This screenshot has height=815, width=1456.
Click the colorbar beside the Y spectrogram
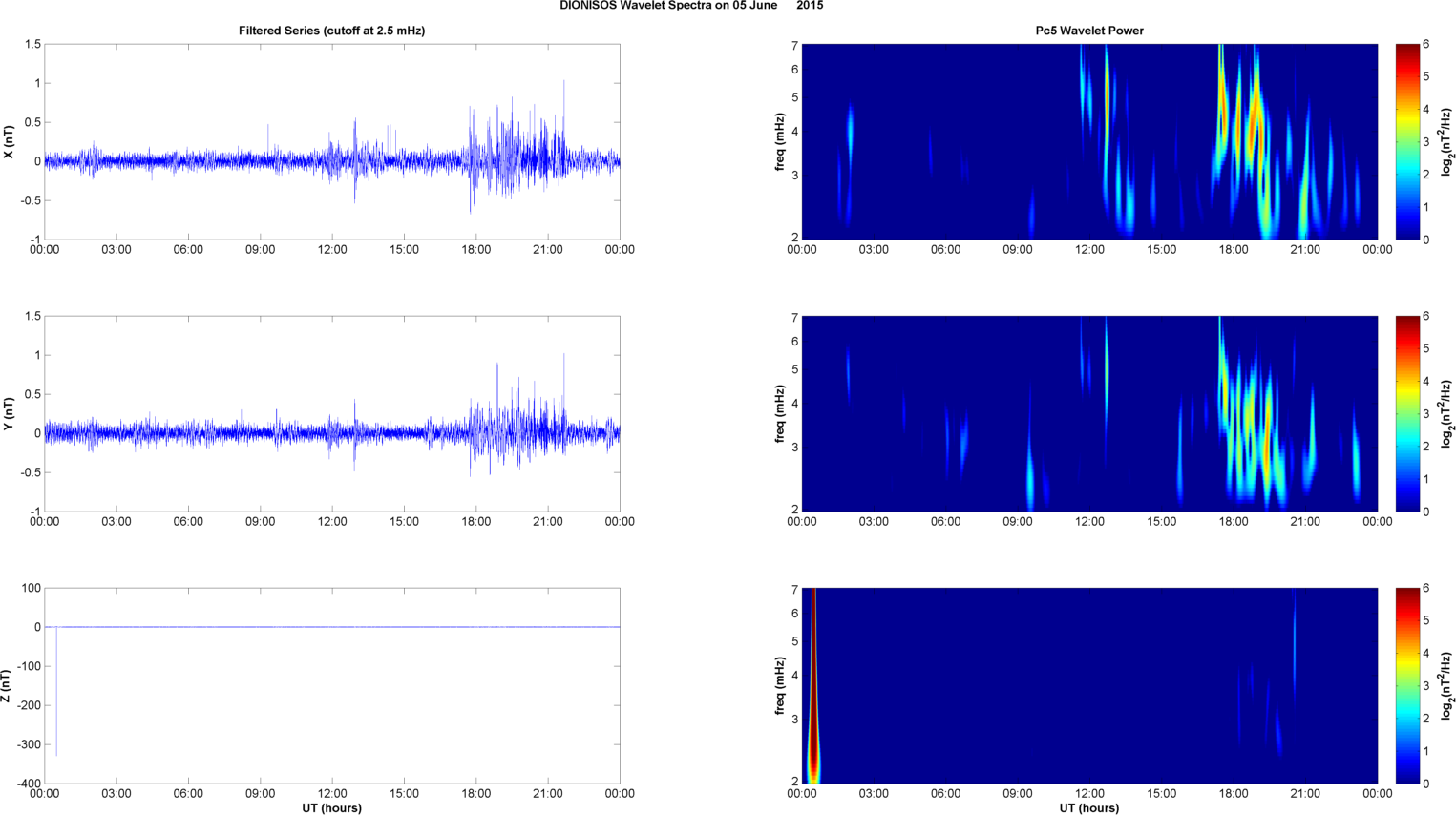click(x=1406, y=414)
